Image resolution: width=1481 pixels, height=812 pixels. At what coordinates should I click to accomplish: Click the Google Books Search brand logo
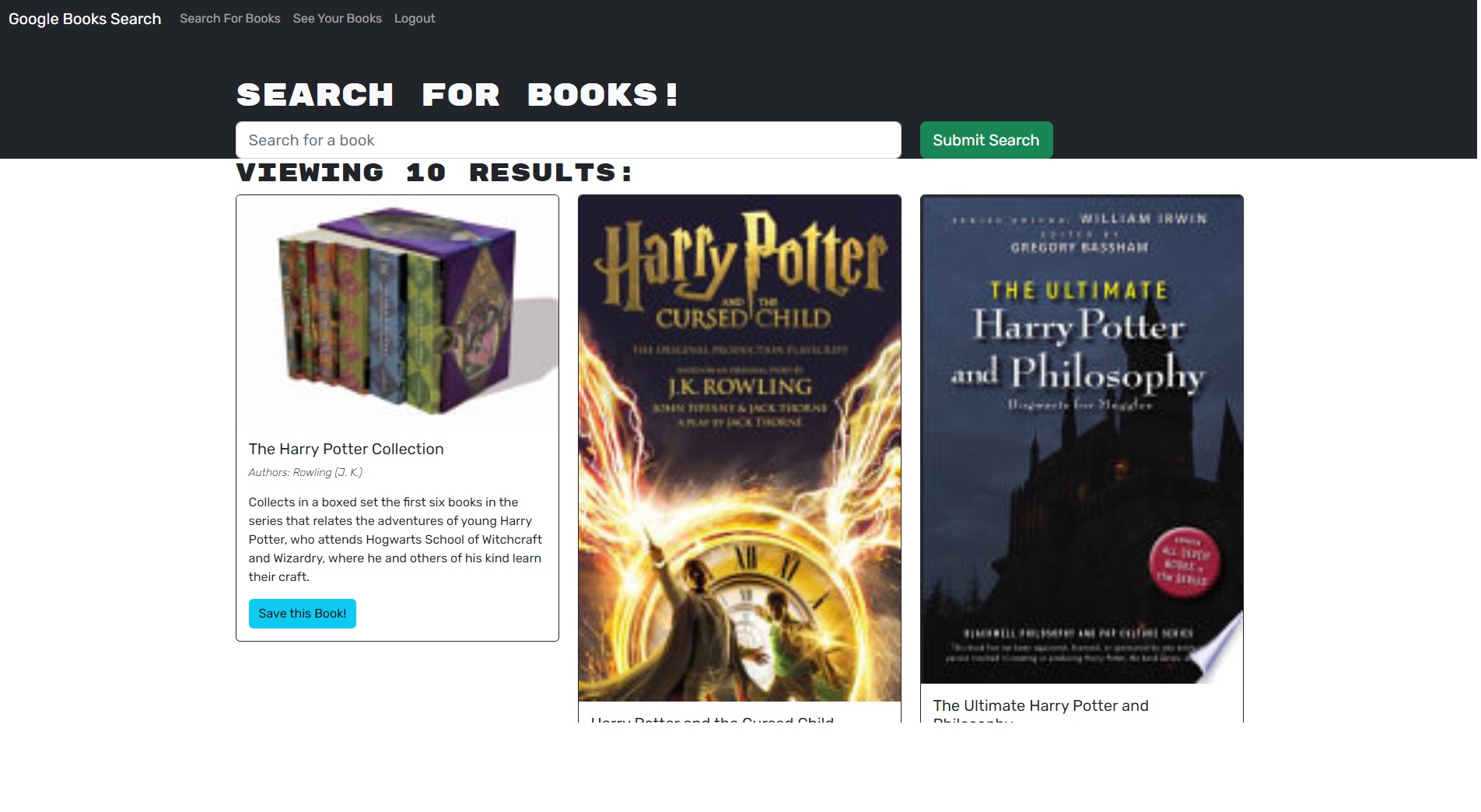pyautogui.click(x=85, y=19)
